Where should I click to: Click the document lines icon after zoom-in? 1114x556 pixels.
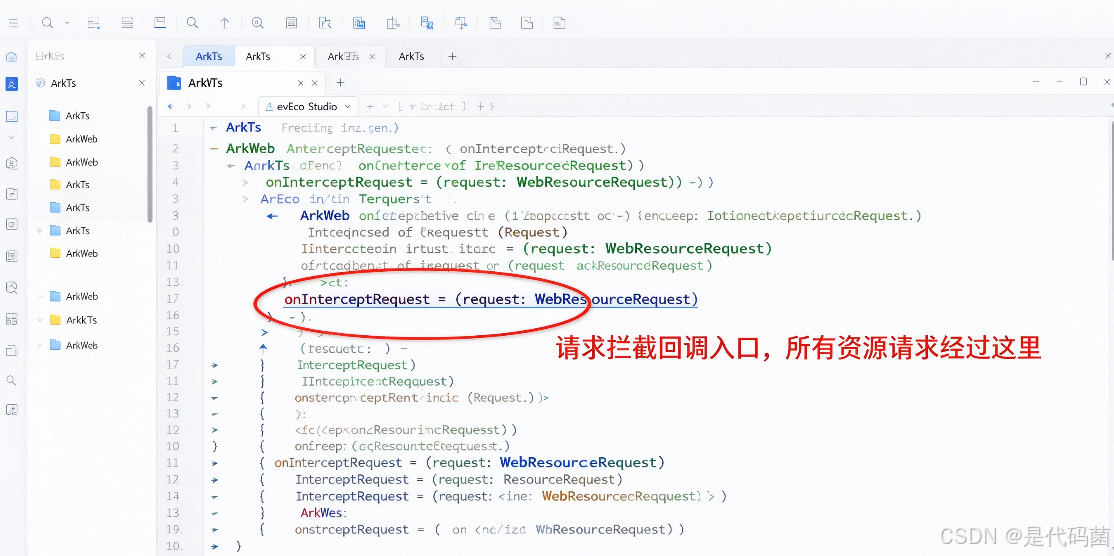(291, 23)
